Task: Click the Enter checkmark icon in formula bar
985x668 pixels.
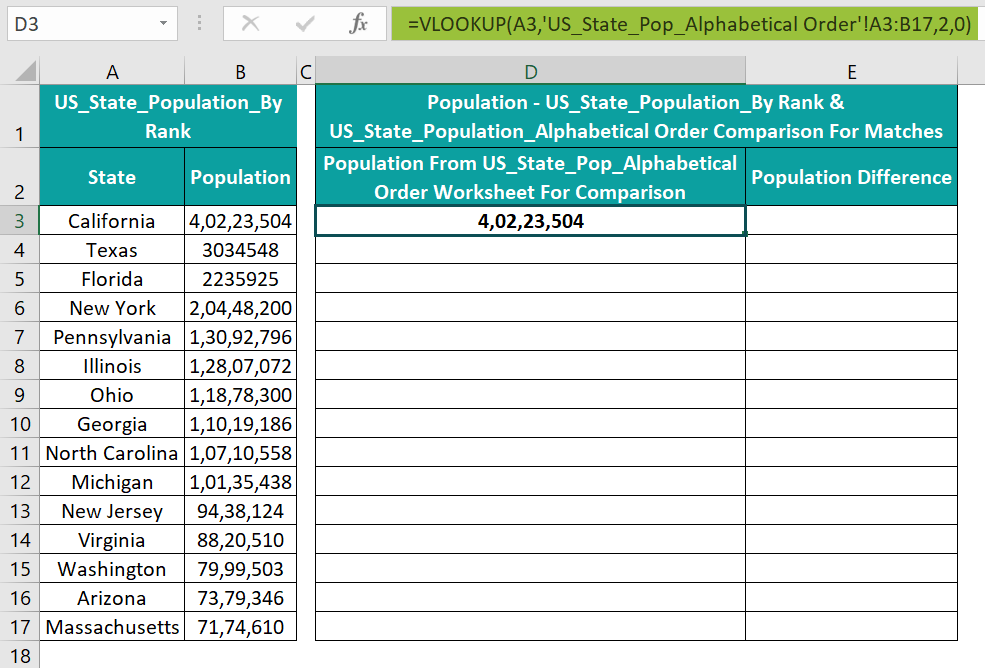Action: point(305,24)
